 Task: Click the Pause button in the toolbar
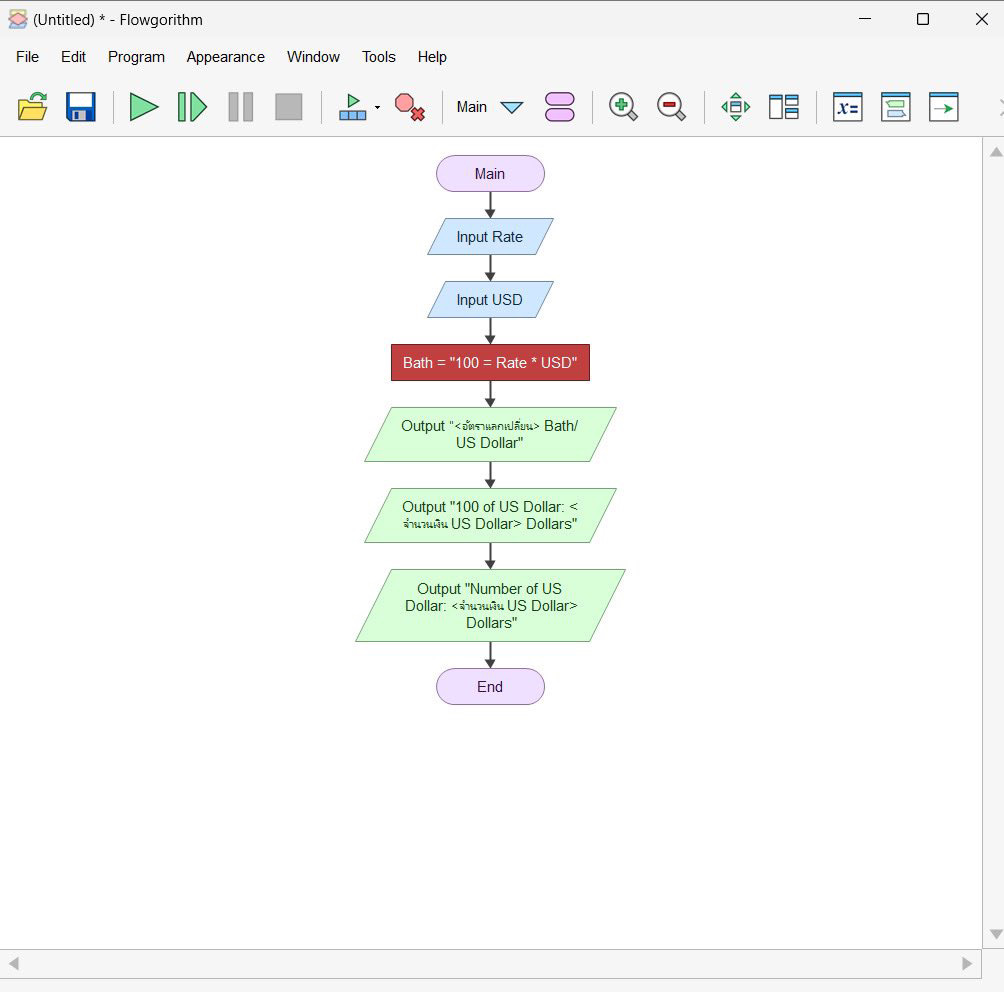pos(240,107)
